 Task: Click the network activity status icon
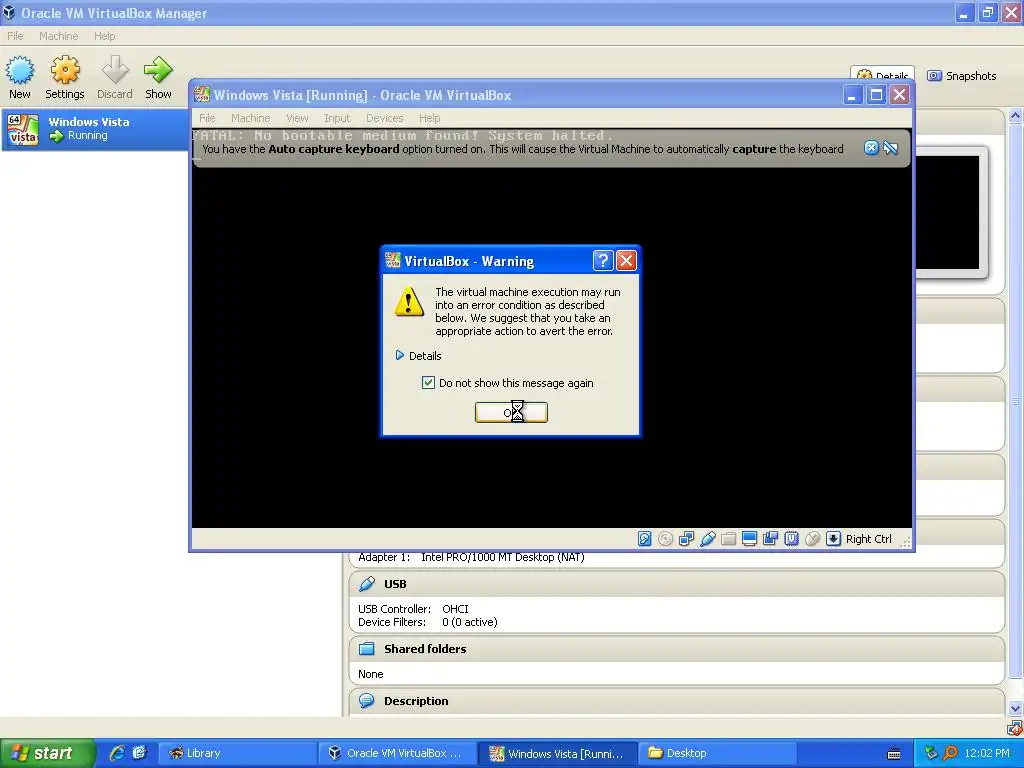point(686,539)
